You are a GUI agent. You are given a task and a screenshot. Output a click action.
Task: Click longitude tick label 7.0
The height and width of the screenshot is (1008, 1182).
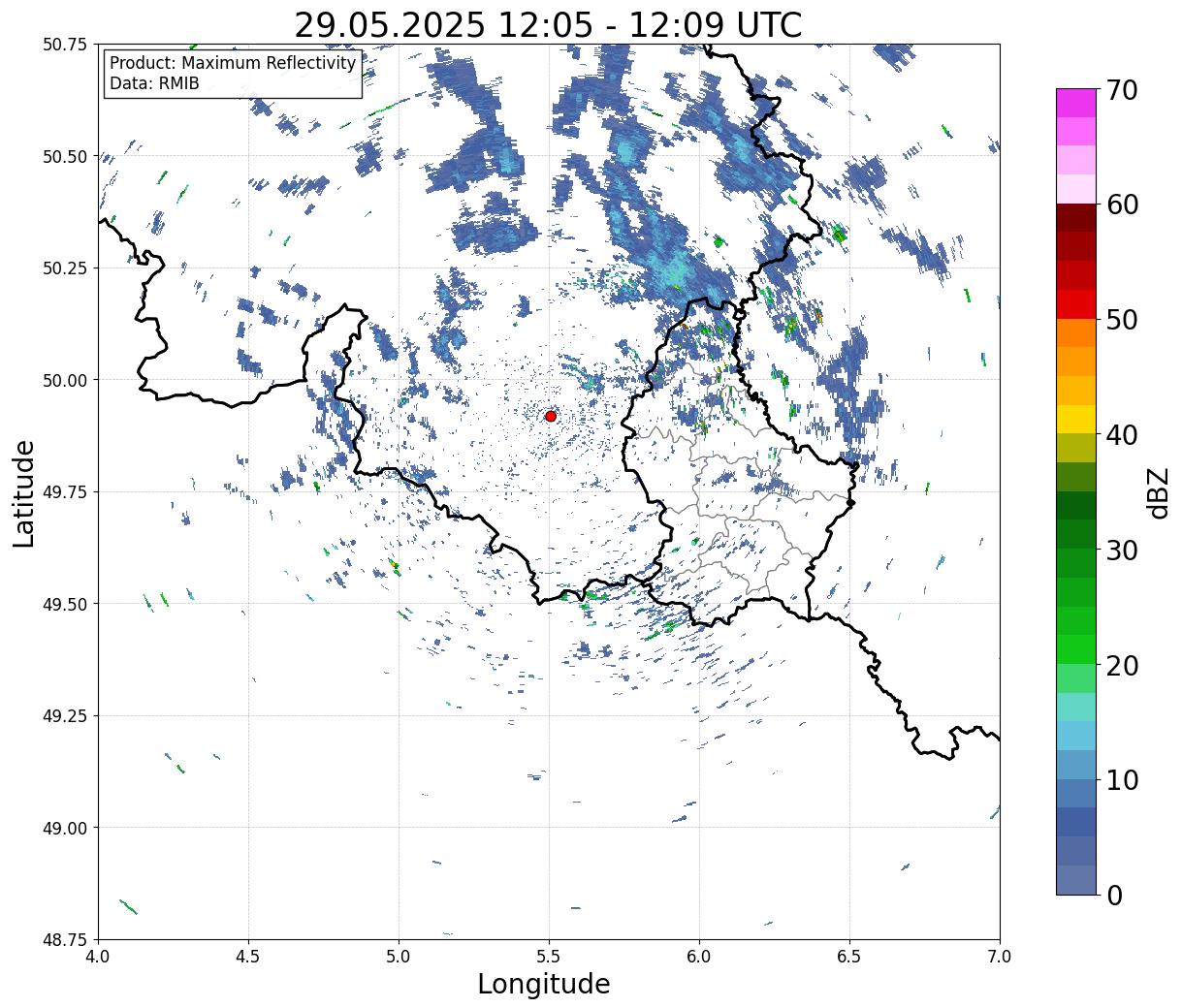(x=1000, y=956)
